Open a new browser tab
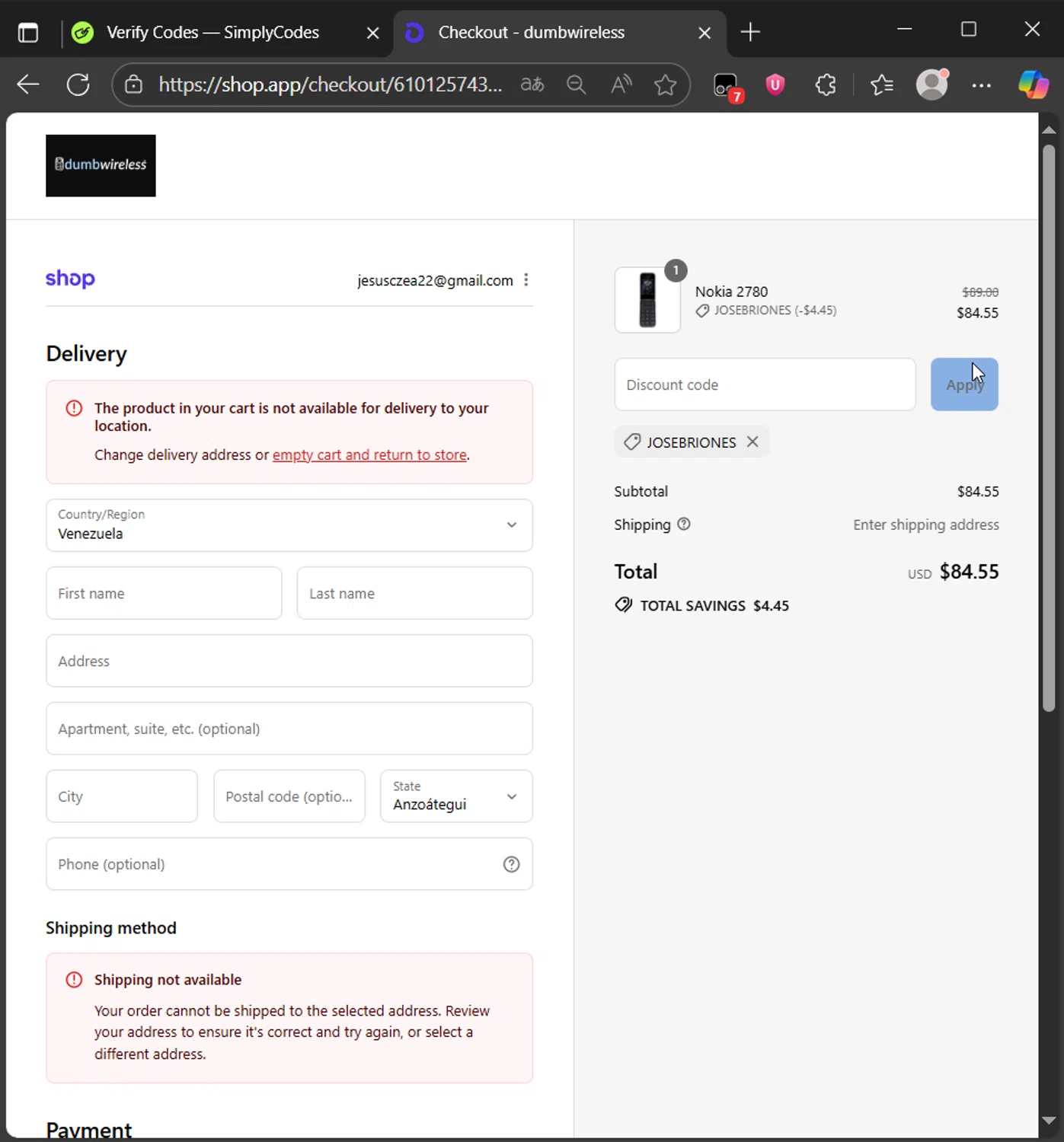The width and height of the screenshot is (1064, 1142). [750, 32]
